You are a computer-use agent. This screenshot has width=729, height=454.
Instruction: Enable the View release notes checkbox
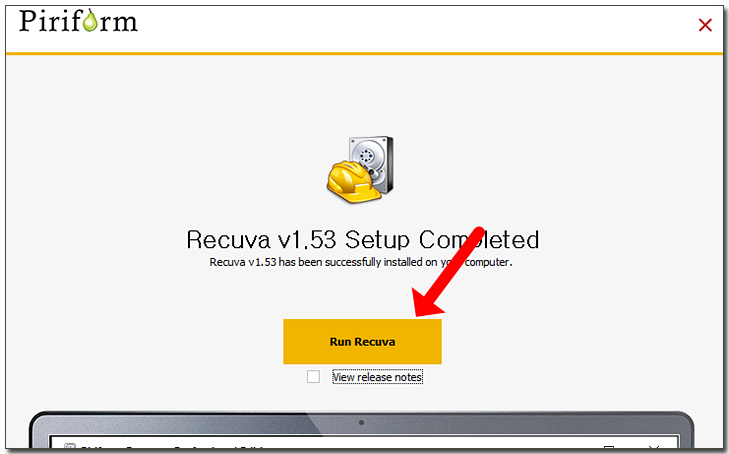[313, 376]
